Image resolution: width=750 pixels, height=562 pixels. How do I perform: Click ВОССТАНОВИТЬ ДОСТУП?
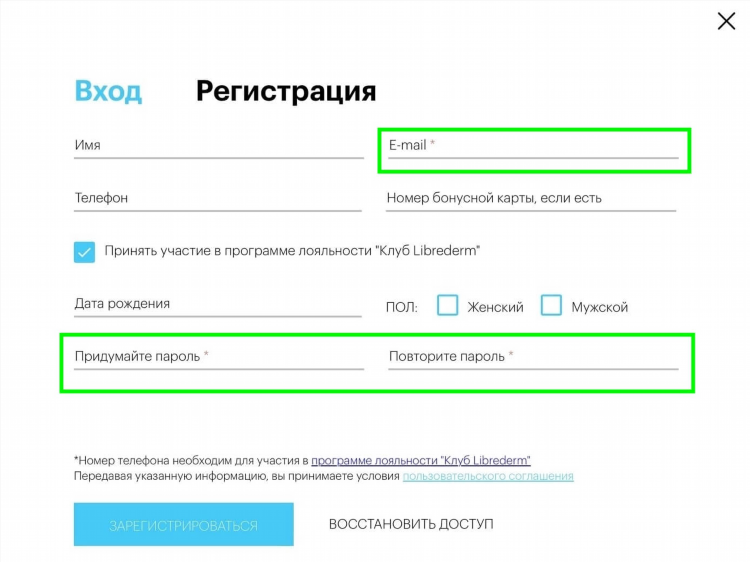click(411, 524)
